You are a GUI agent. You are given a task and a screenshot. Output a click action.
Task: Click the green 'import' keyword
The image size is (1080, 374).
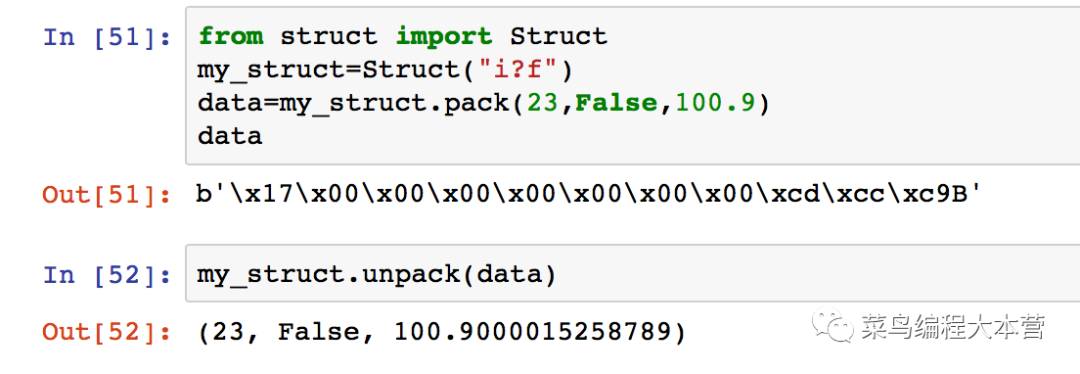point(444,37)
